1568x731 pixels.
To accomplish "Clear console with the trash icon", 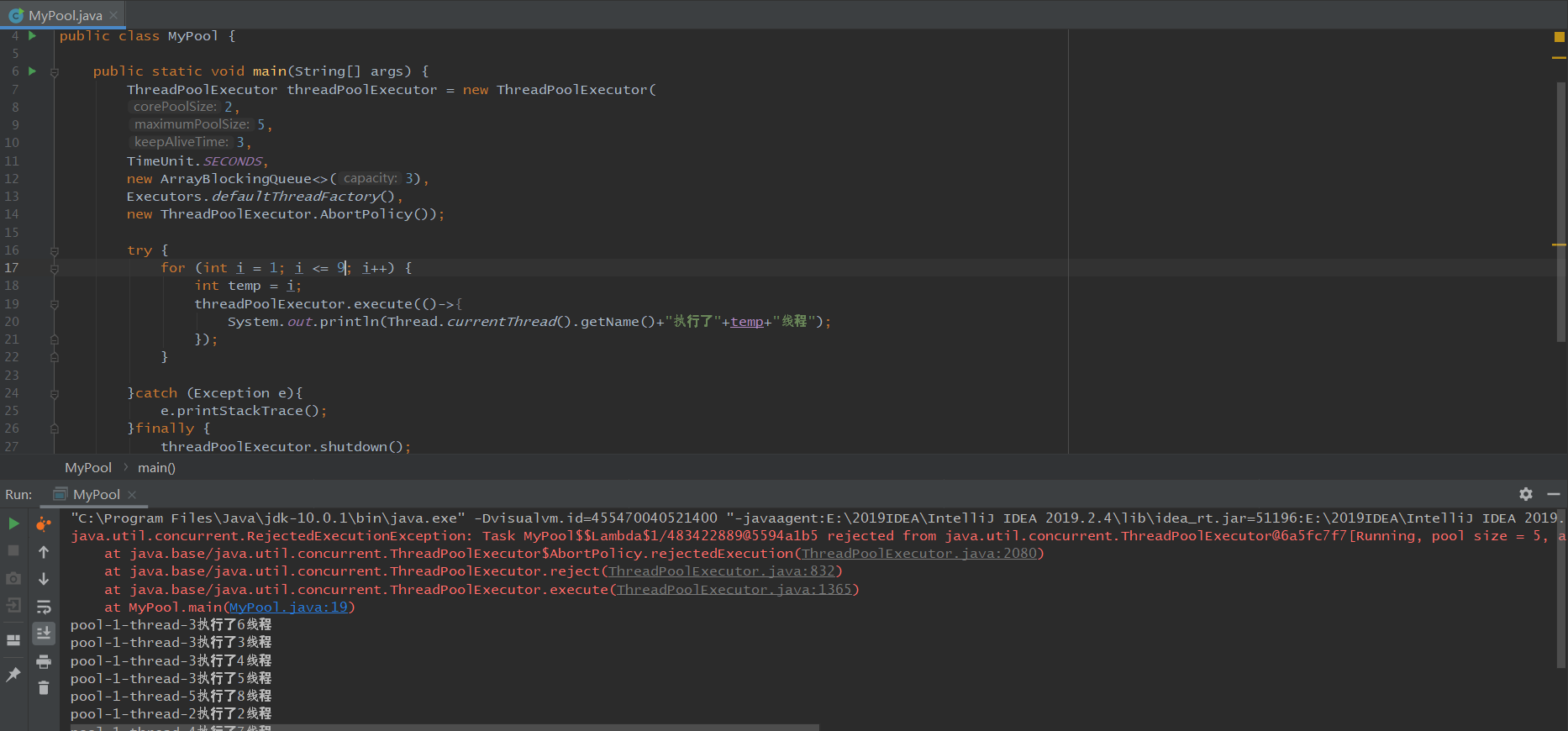I will pyautogui.click(x=44, y=688).
